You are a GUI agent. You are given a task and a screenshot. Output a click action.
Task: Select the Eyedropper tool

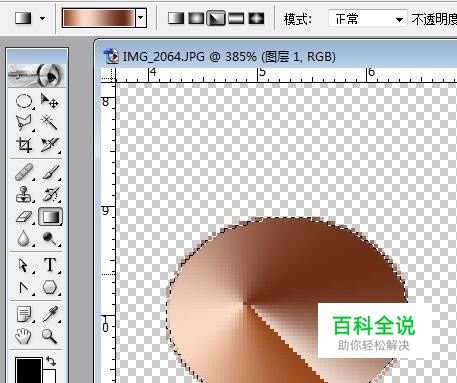(50, 314)
